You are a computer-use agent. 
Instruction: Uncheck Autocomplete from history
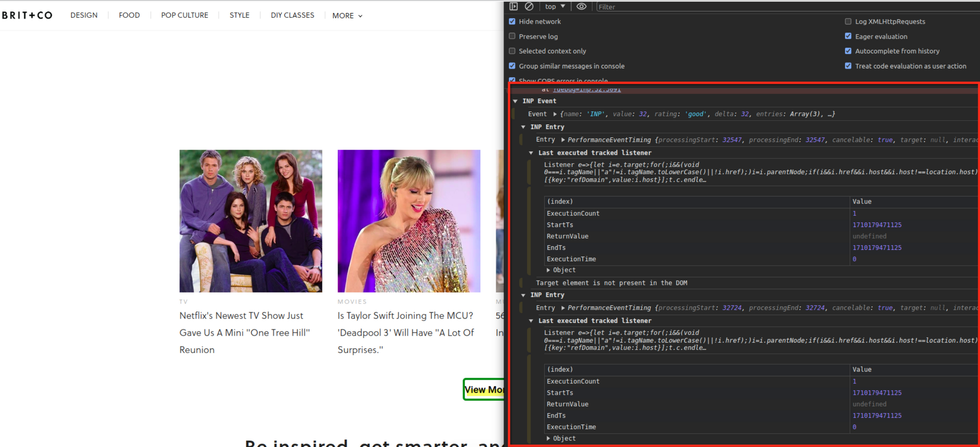point(848,51)
